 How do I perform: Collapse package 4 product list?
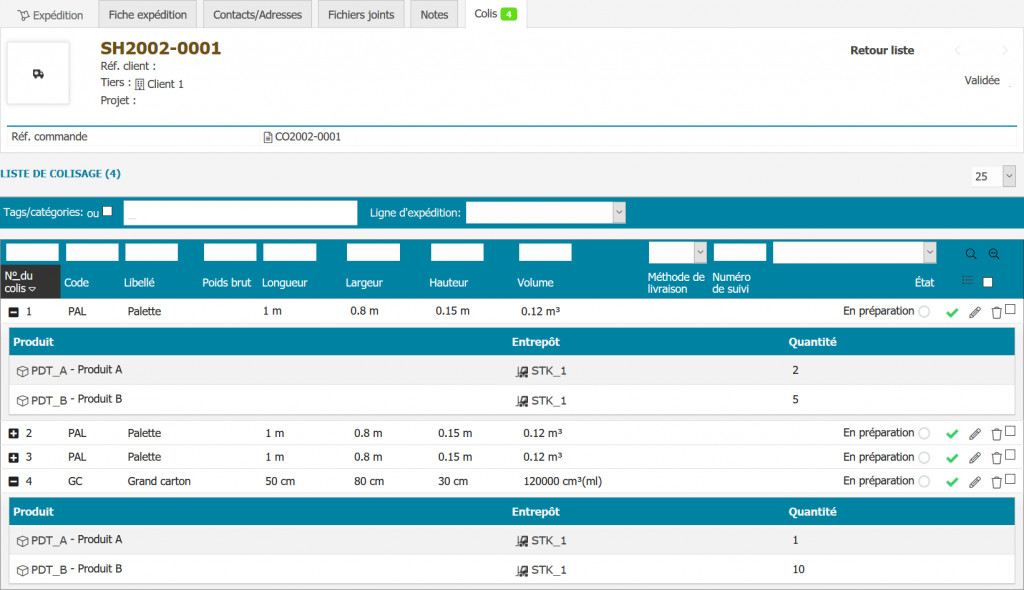tap(13, 482)
